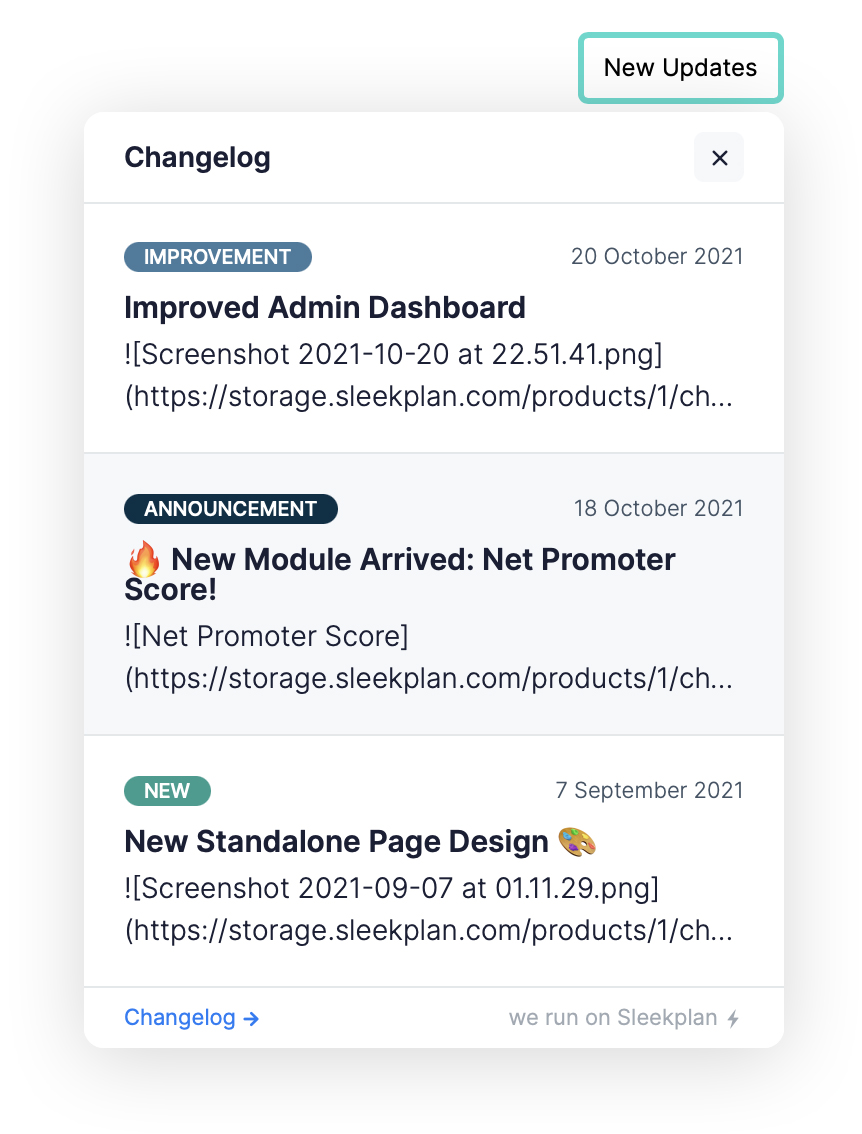Open Improved Admin Dashboard entry title
Image resolution: width=862 pixels, height=1134 pixels.
point(325,307)
